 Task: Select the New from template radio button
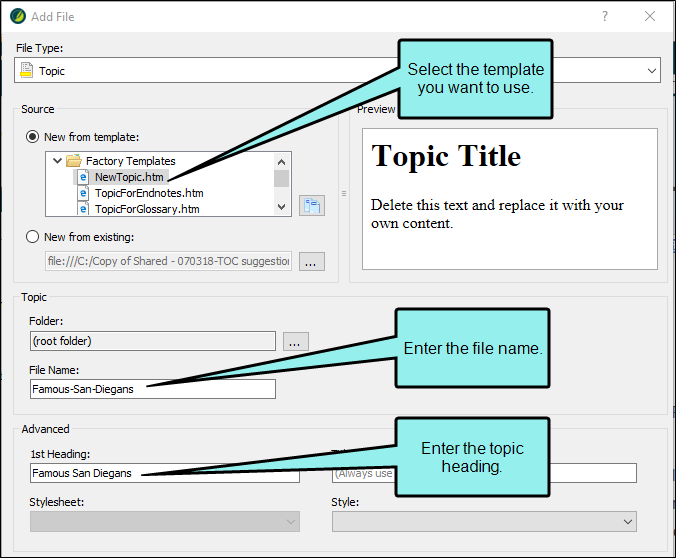point(32,137)
